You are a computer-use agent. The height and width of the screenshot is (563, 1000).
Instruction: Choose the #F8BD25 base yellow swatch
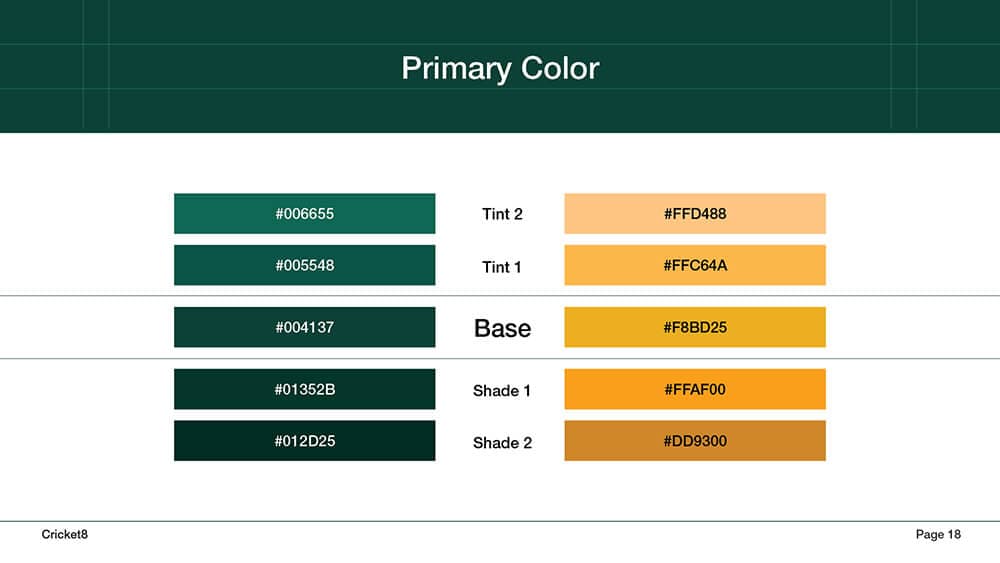tap(695, 327)
